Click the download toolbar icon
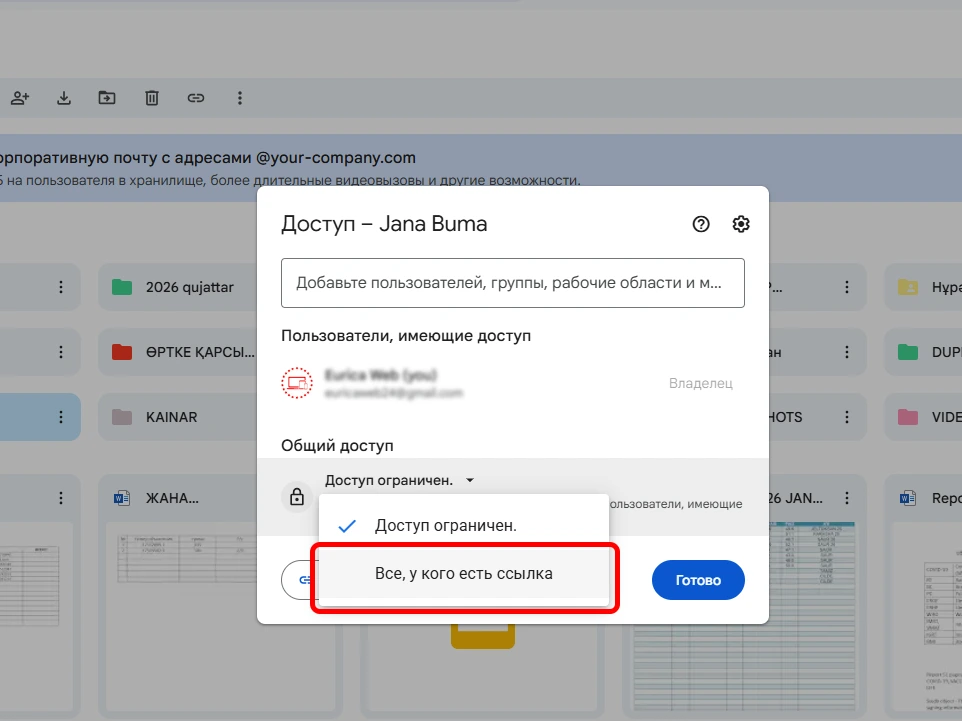The height and width of the screenshot is (721, 962). 64,98
